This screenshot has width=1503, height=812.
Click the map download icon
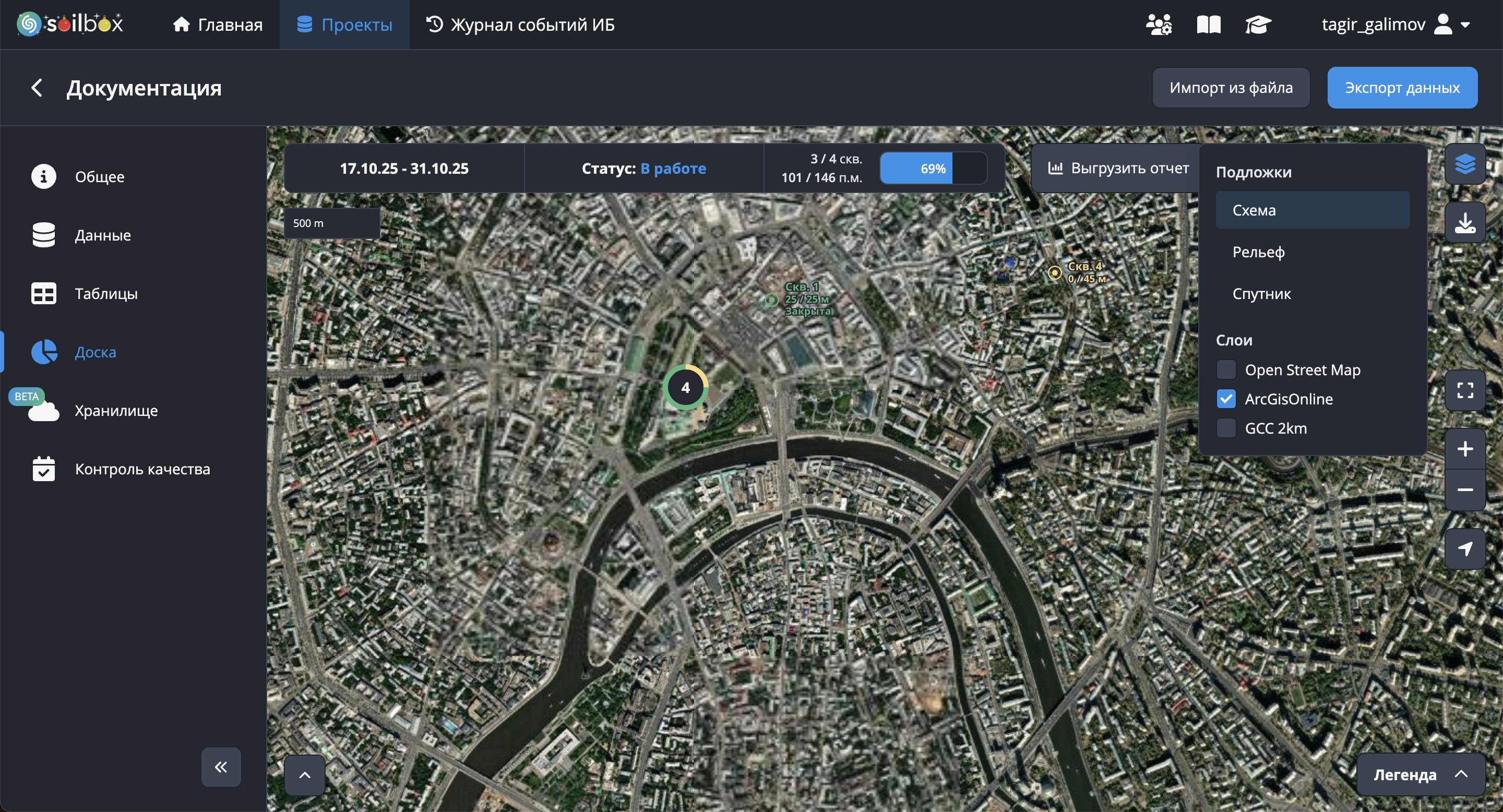1464,223
